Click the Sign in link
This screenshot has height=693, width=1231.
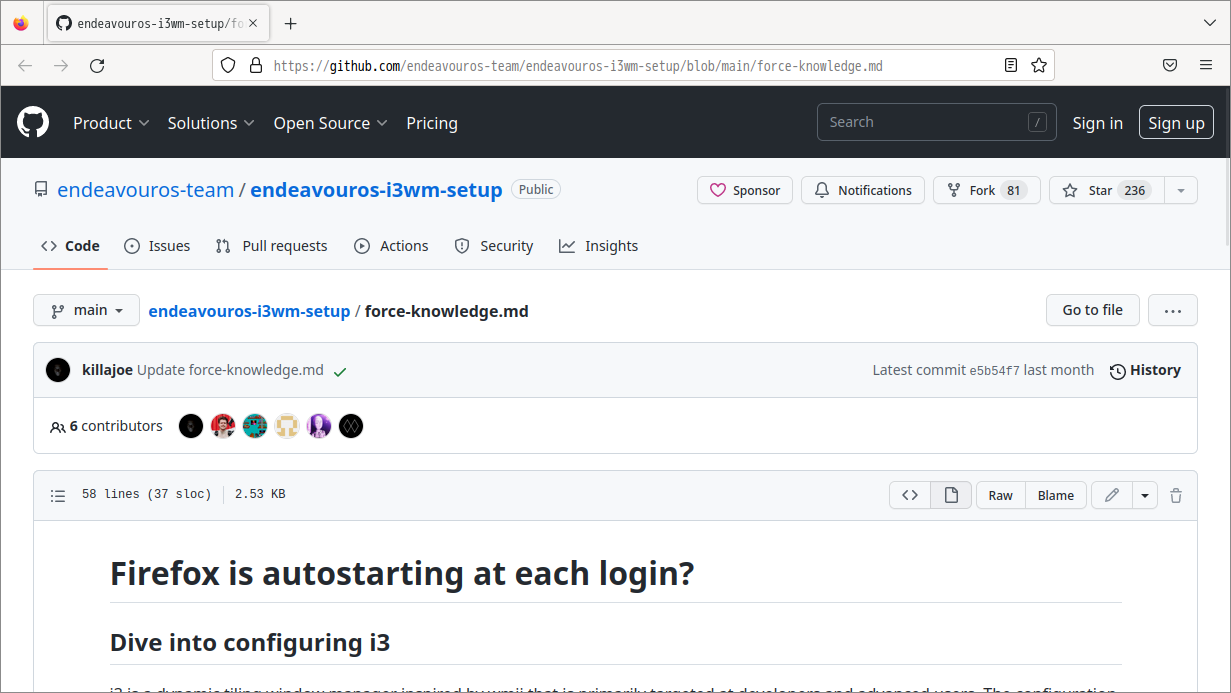[x=1097, y=123]
